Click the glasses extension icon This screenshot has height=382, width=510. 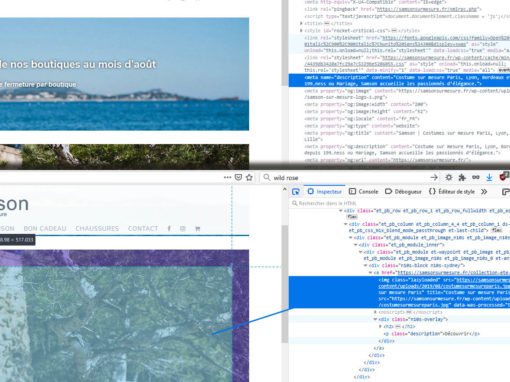pyautogui.click(x=476, y=177)
